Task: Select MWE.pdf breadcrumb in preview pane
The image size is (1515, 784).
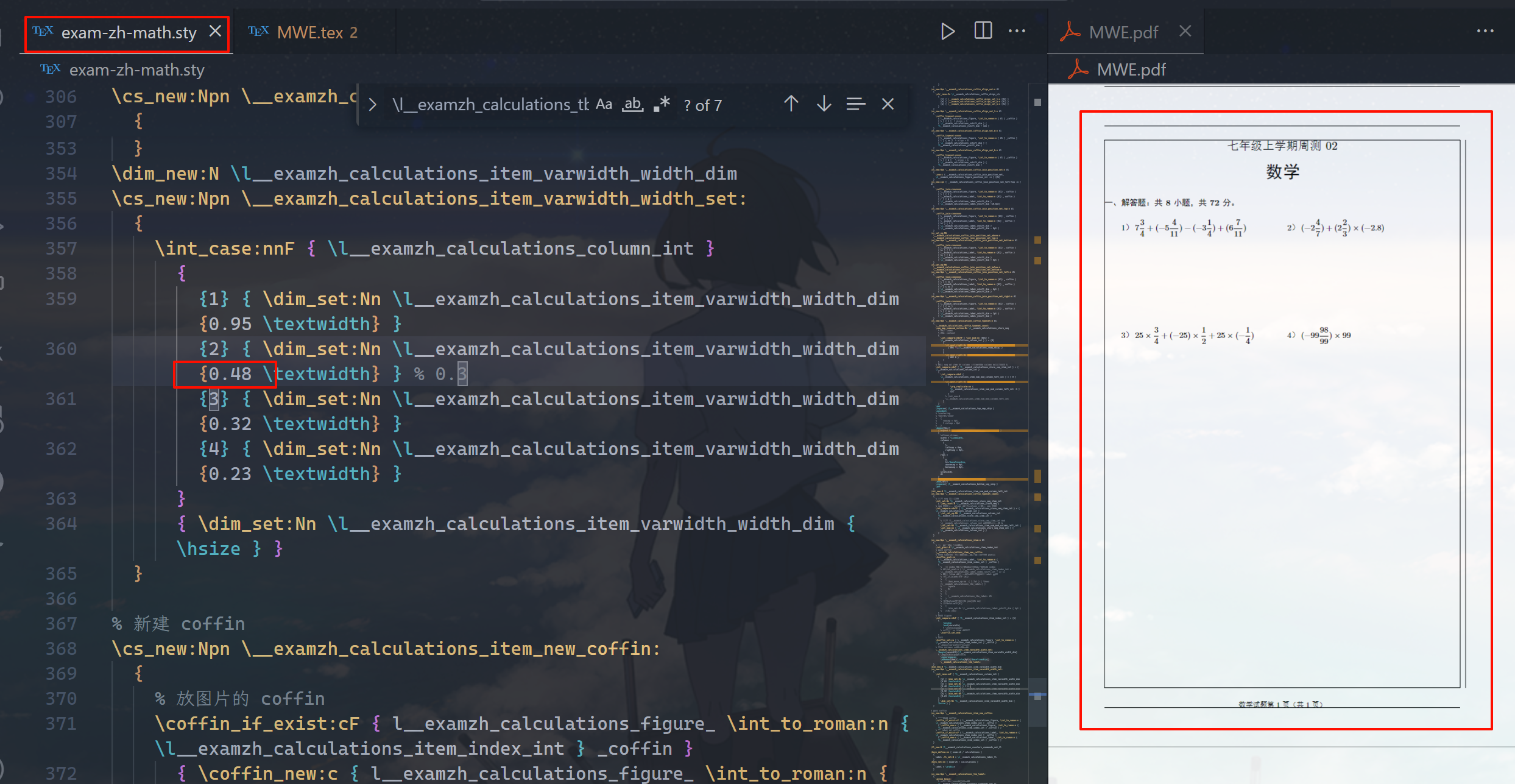Action: [x=1131, y=70]
